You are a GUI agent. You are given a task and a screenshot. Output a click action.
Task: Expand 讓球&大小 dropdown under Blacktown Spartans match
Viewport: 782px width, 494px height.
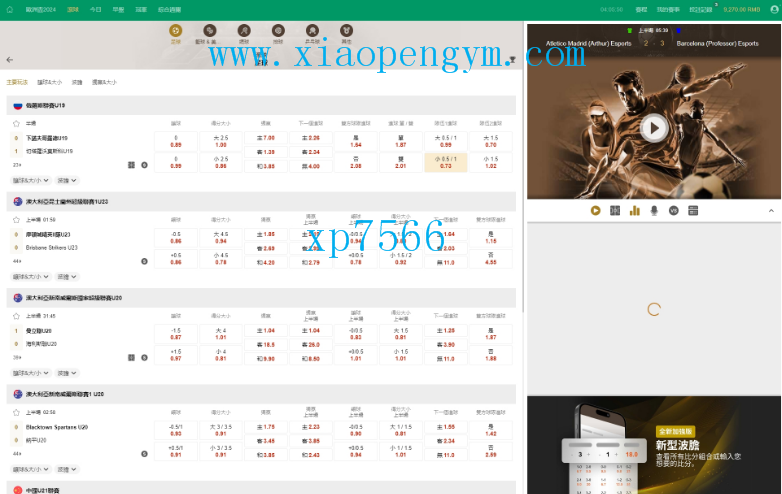click(x=31, y=469)
